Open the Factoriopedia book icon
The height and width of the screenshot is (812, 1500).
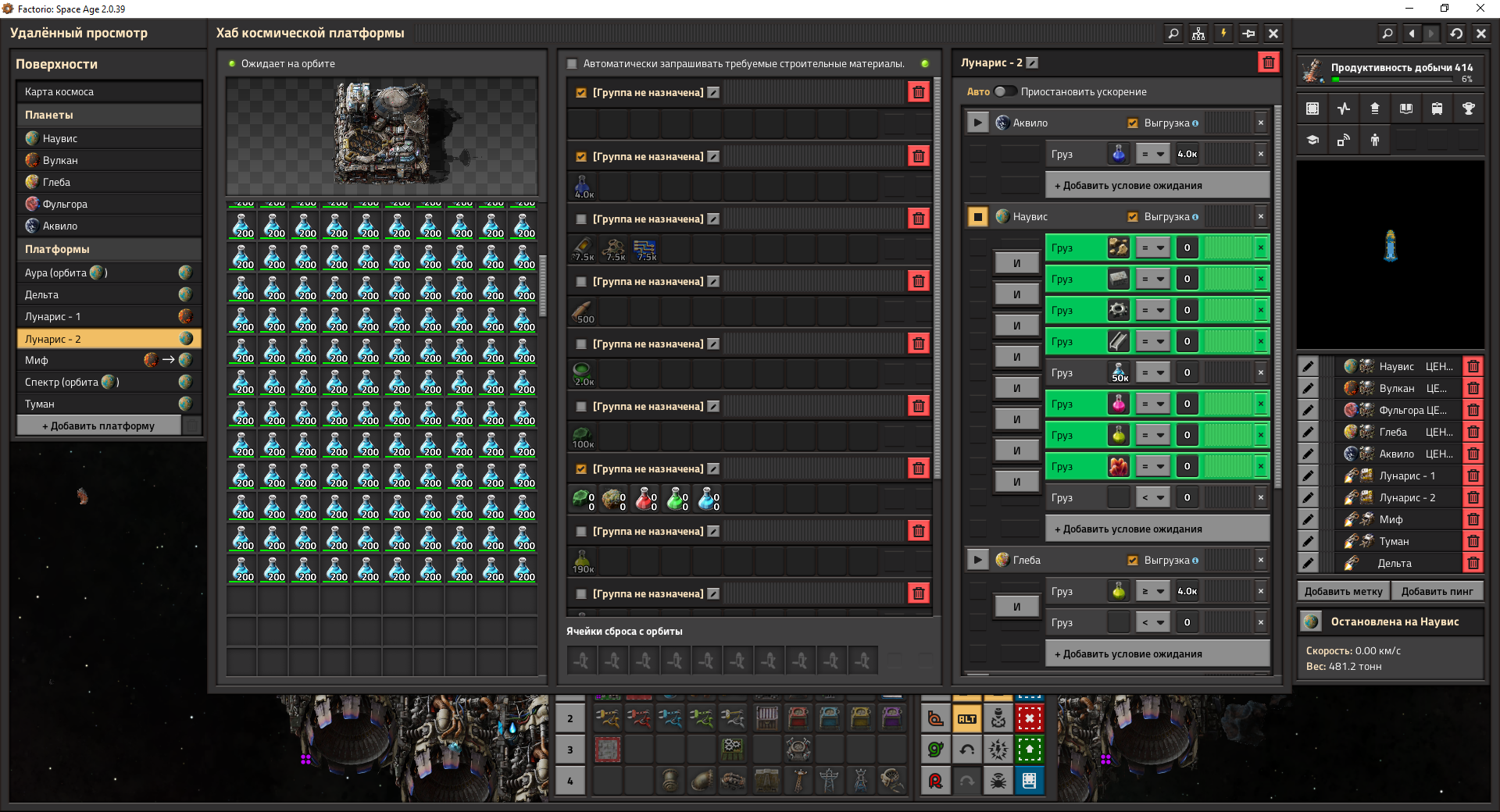[1406, 109]
